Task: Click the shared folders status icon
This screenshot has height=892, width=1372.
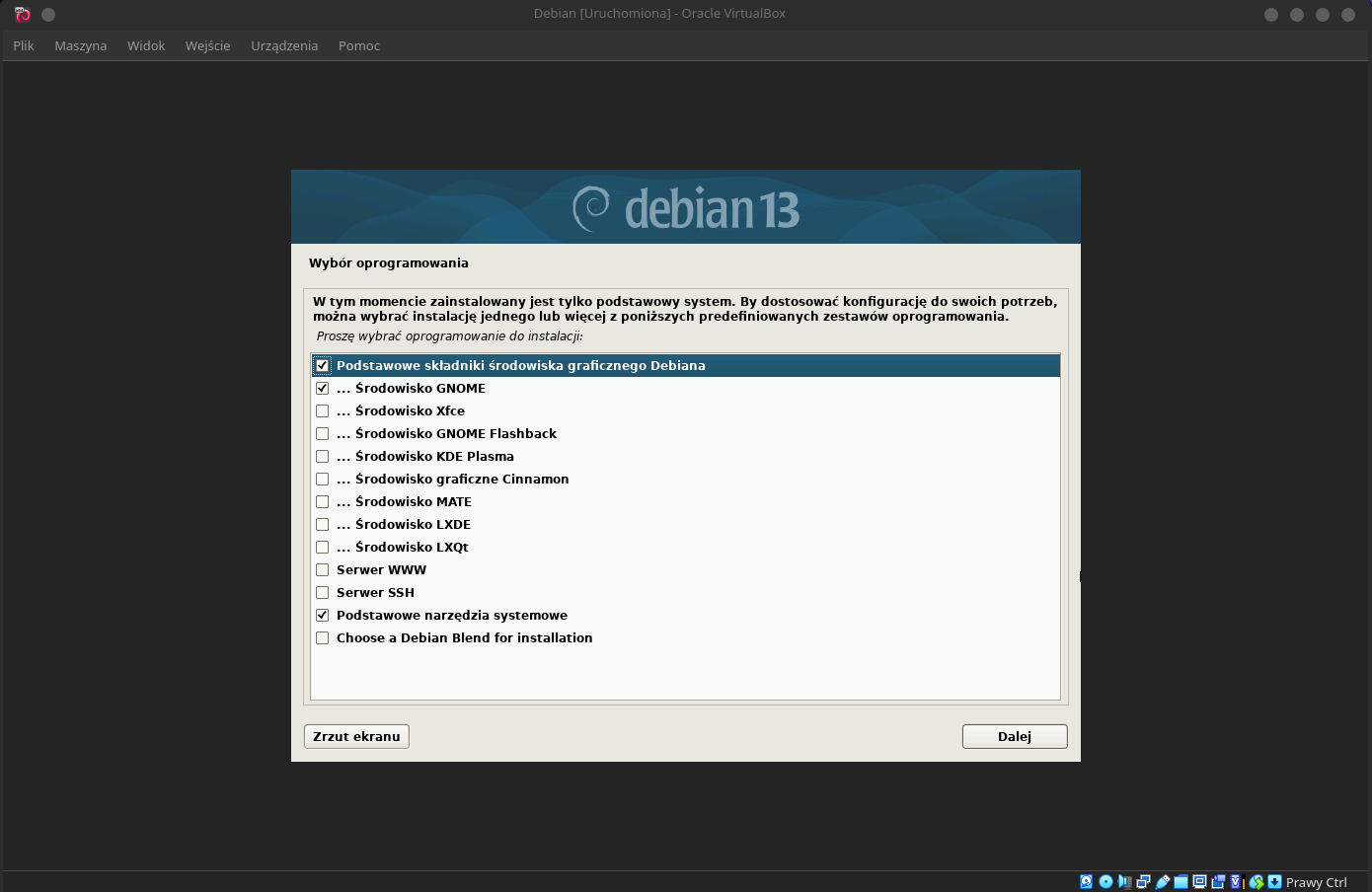Action: pyautogui.click(x=1181, y=881)
